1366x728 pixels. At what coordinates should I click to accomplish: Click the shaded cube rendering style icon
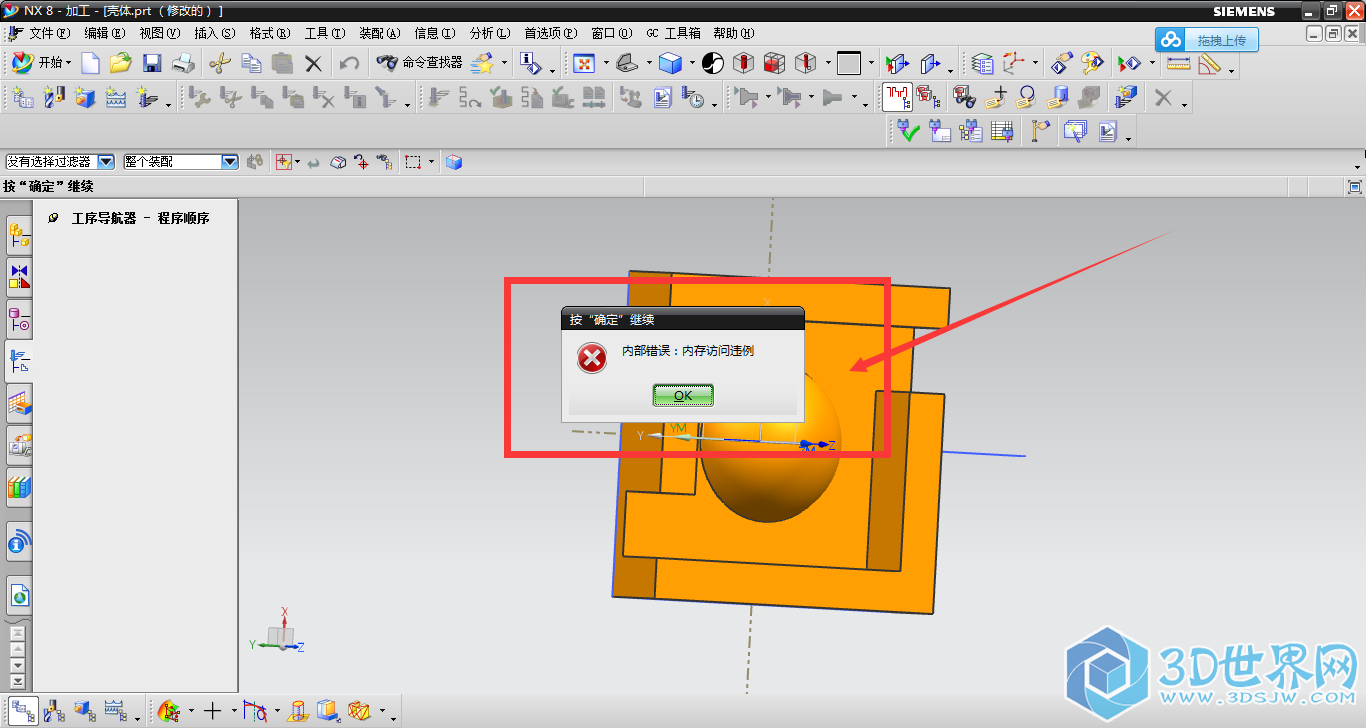coord(670,63)
